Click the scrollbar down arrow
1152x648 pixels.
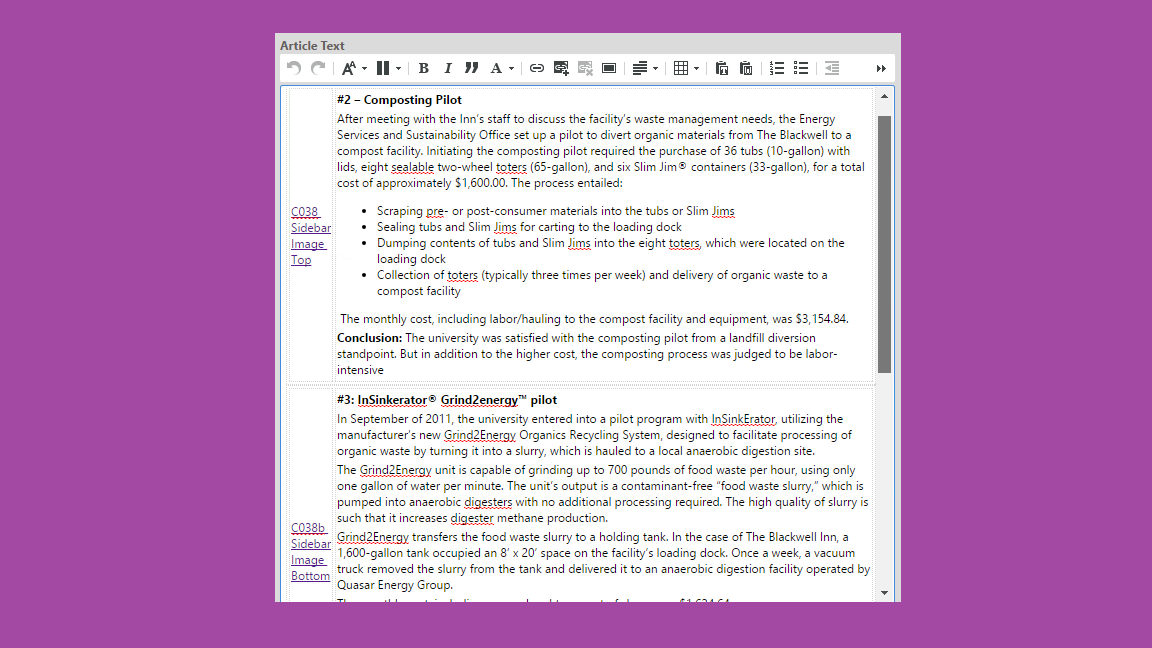click(884, 593)
